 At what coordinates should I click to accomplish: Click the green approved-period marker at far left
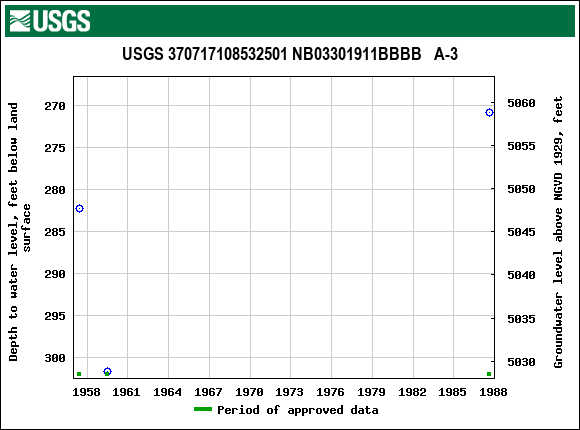(x=79, y=374)
